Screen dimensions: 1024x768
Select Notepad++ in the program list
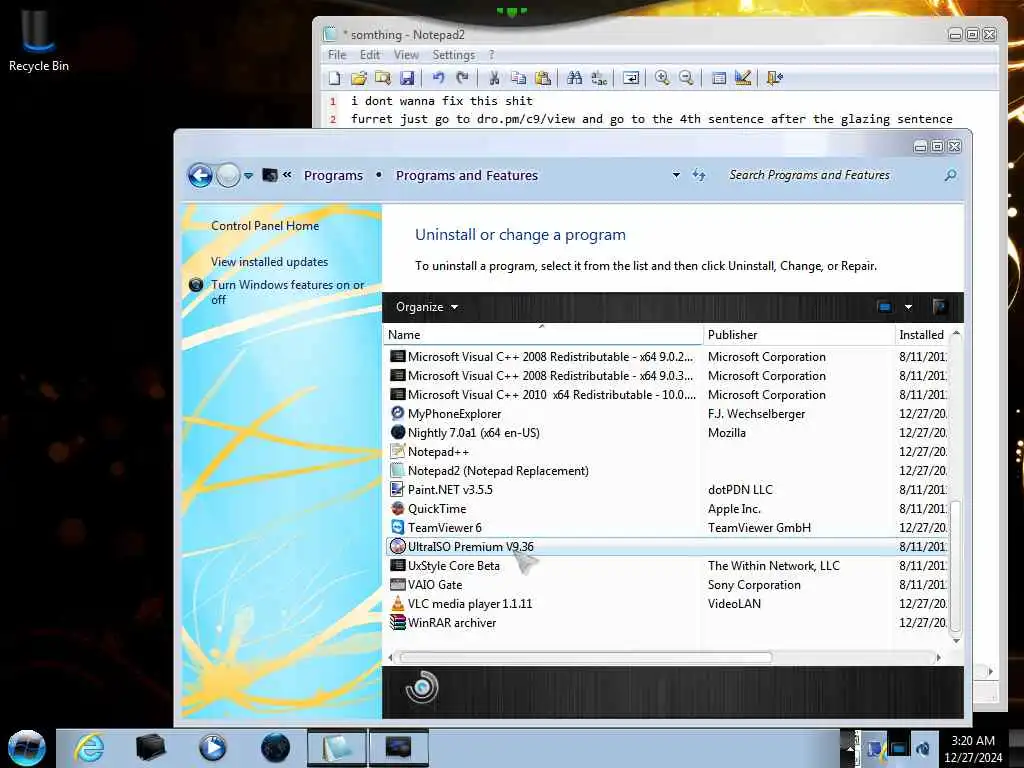pyautogui.click(x=668, y=452)
